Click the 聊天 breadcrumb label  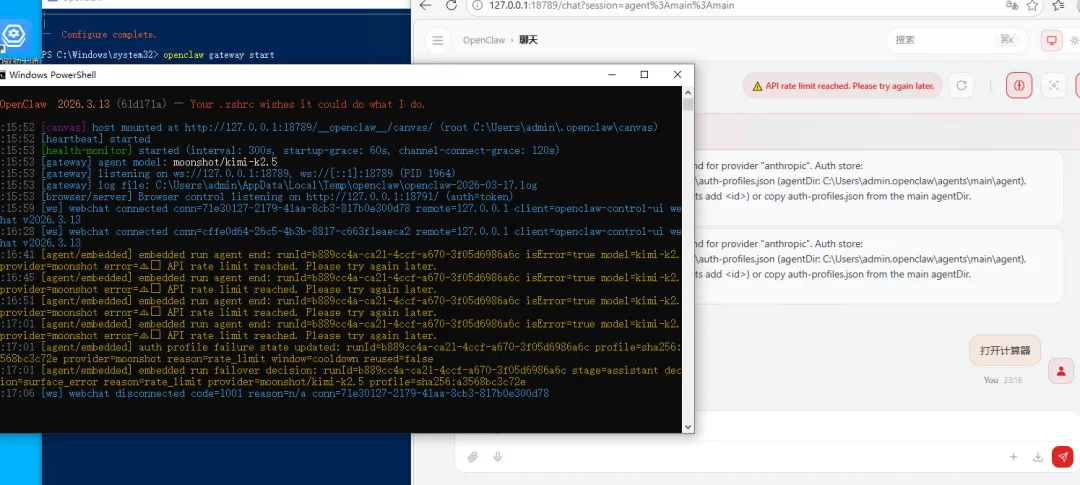coord(528,41)
